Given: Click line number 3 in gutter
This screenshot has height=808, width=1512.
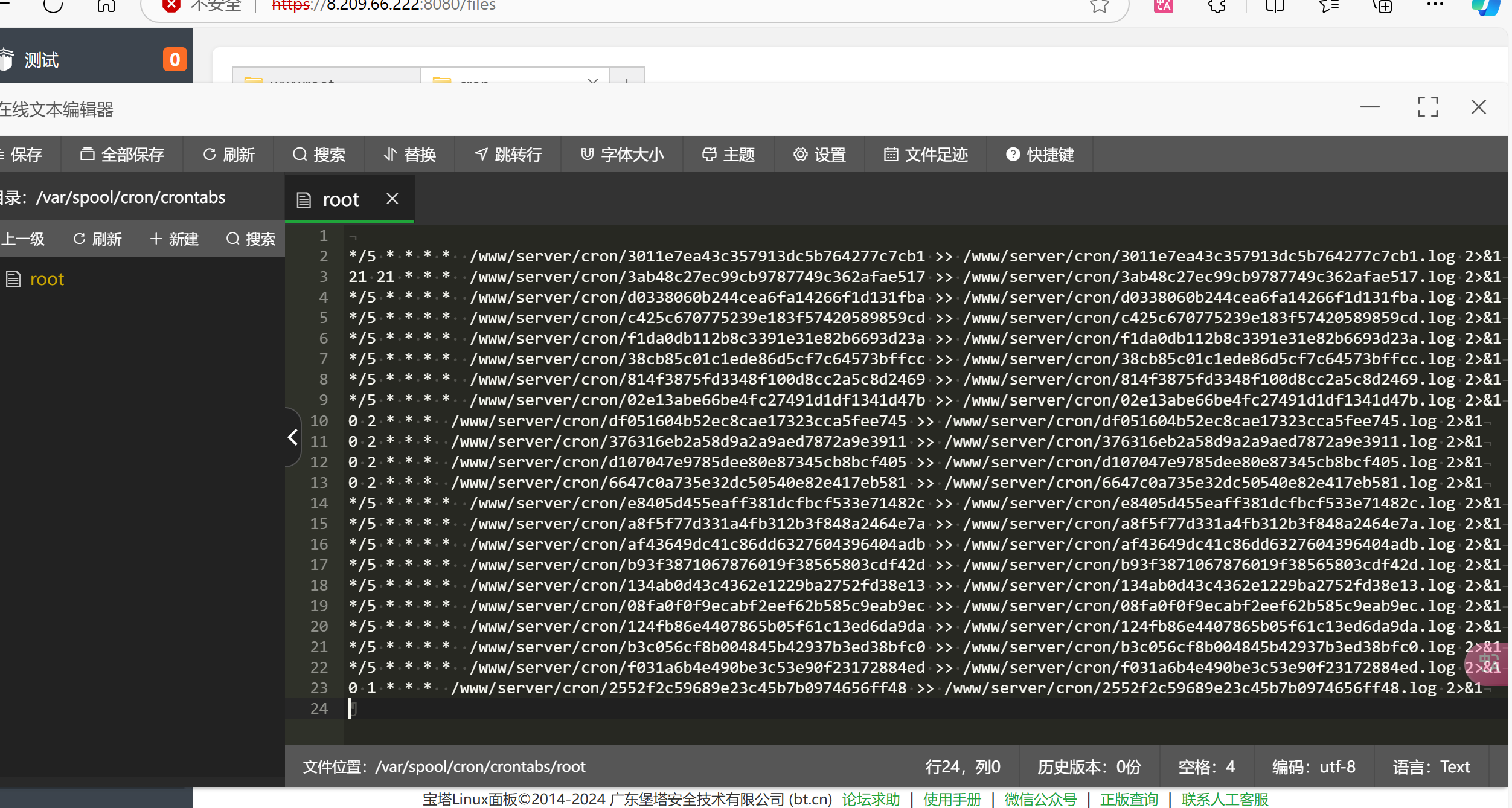Looking at the screenshot, I should click(324, 277).
